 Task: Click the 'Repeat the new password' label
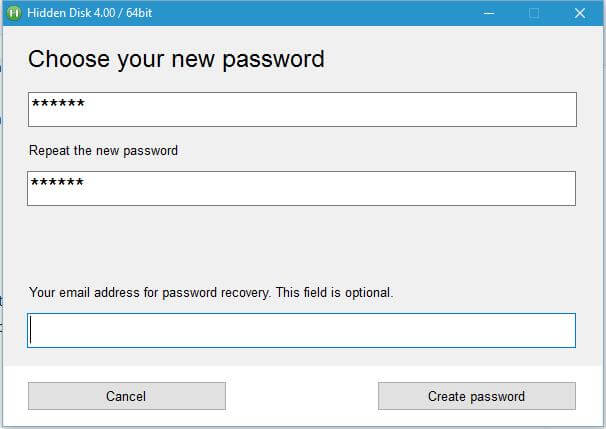(103, 150)
